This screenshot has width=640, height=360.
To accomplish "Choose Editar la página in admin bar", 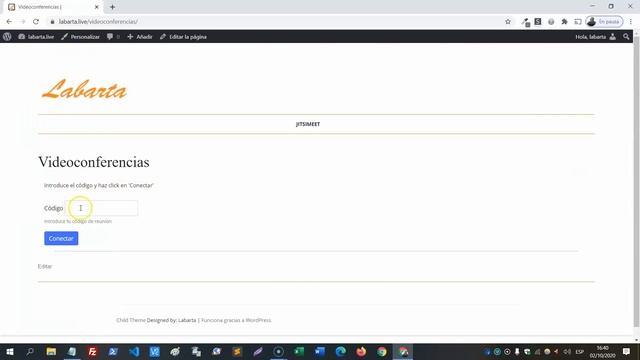I will [x=183, y=37].
